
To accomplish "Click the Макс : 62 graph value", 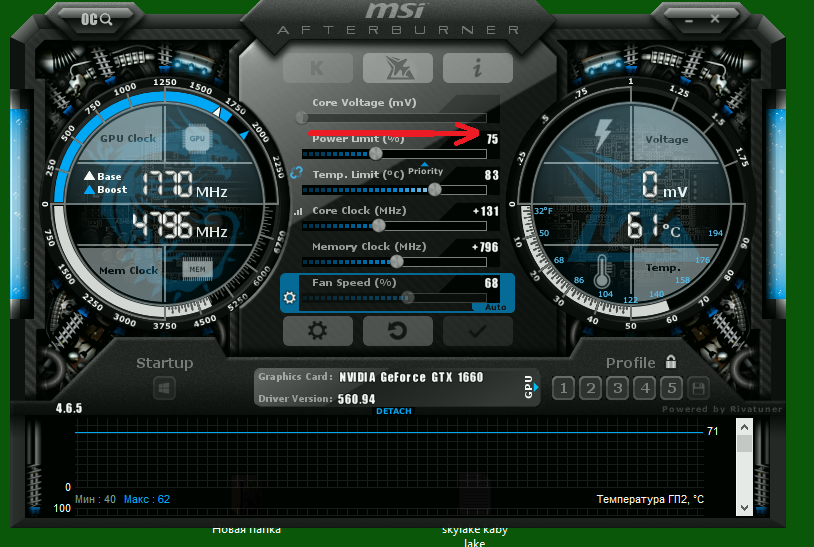I will [147, 499].
